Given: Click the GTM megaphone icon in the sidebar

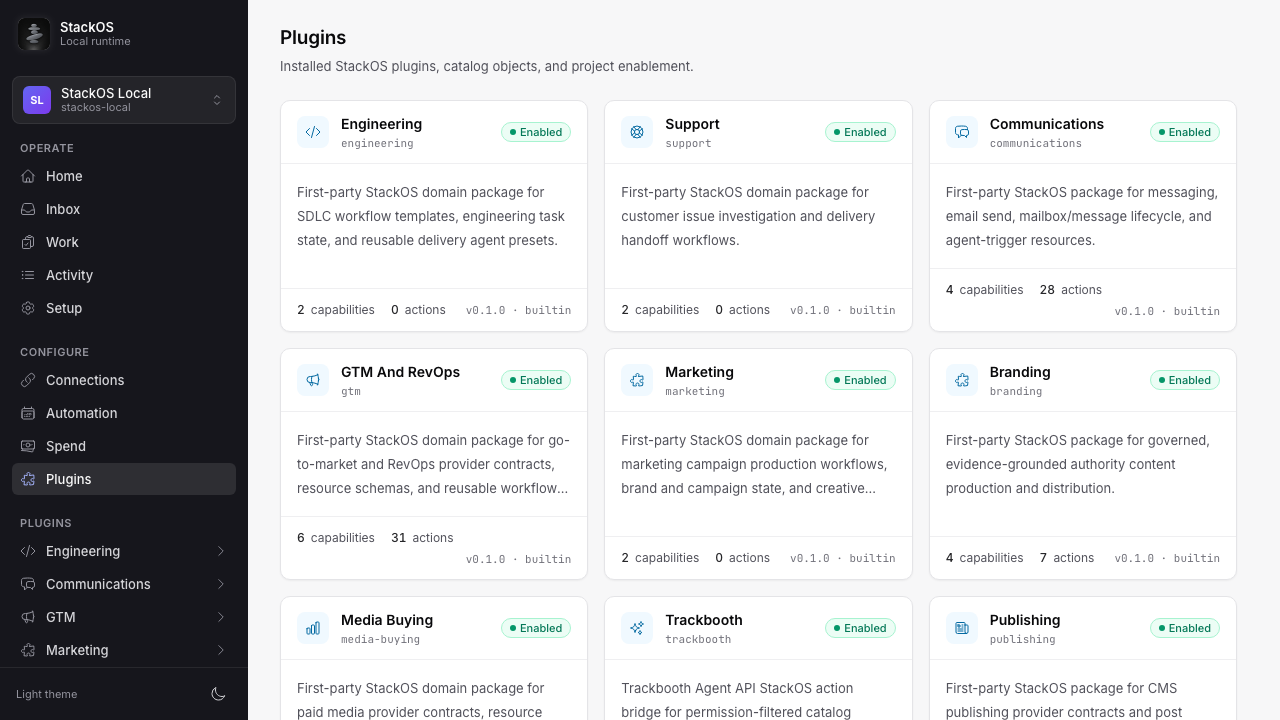Looking at the screenshot, I should coord(28,617).
